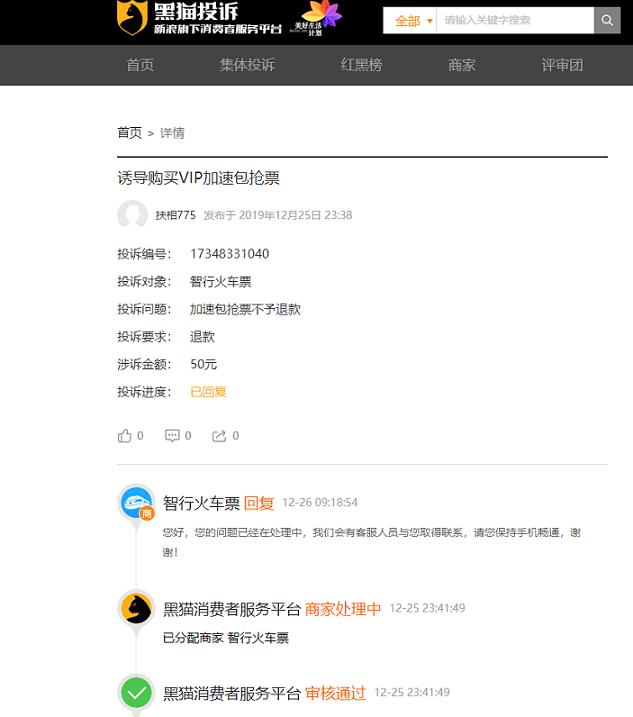Click the 首页 breadcrumb link
This screenshot has width=633, height=717.
coord(130,133)
